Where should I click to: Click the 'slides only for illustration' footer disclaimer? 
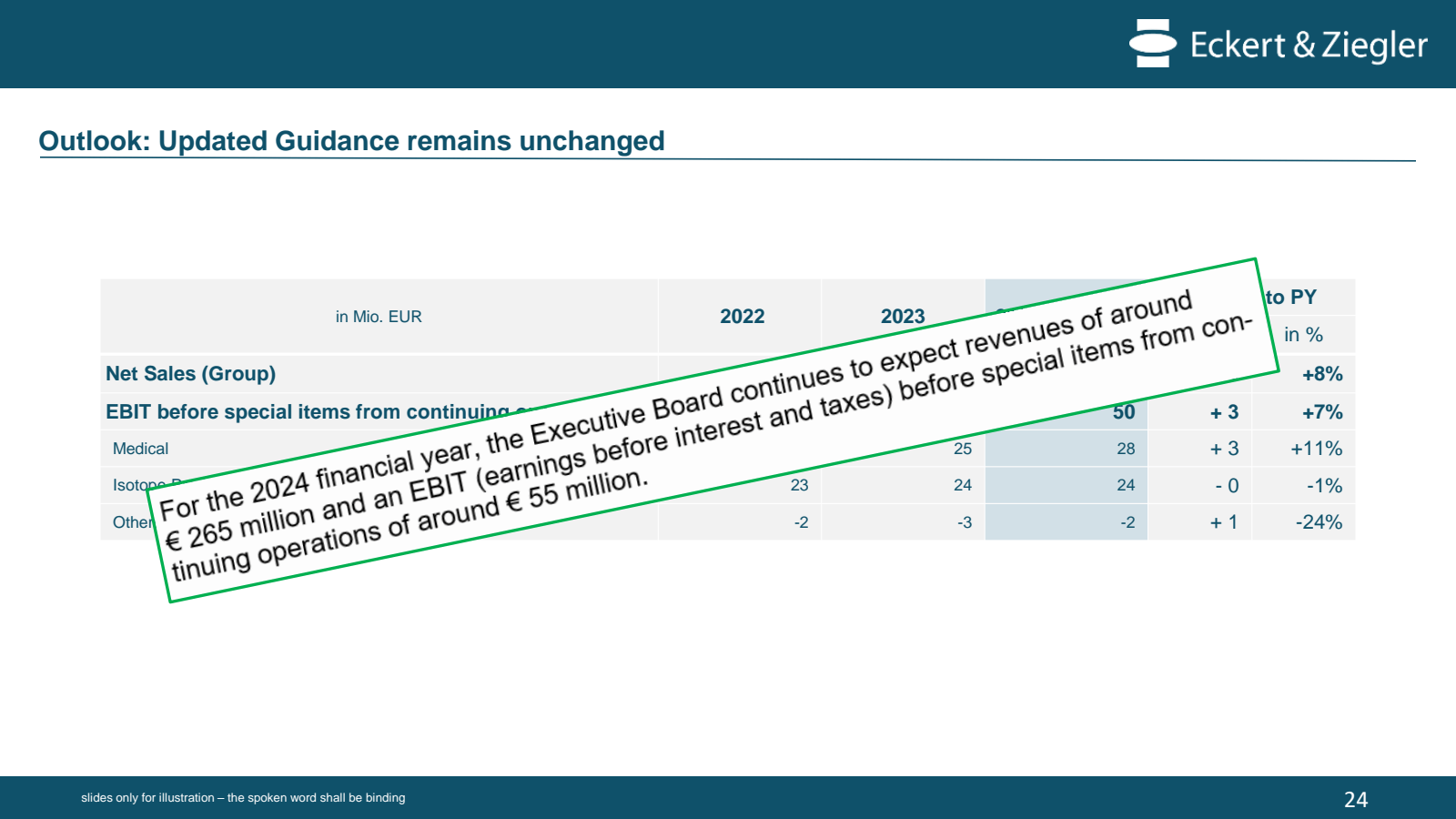[x=243, y=798]
